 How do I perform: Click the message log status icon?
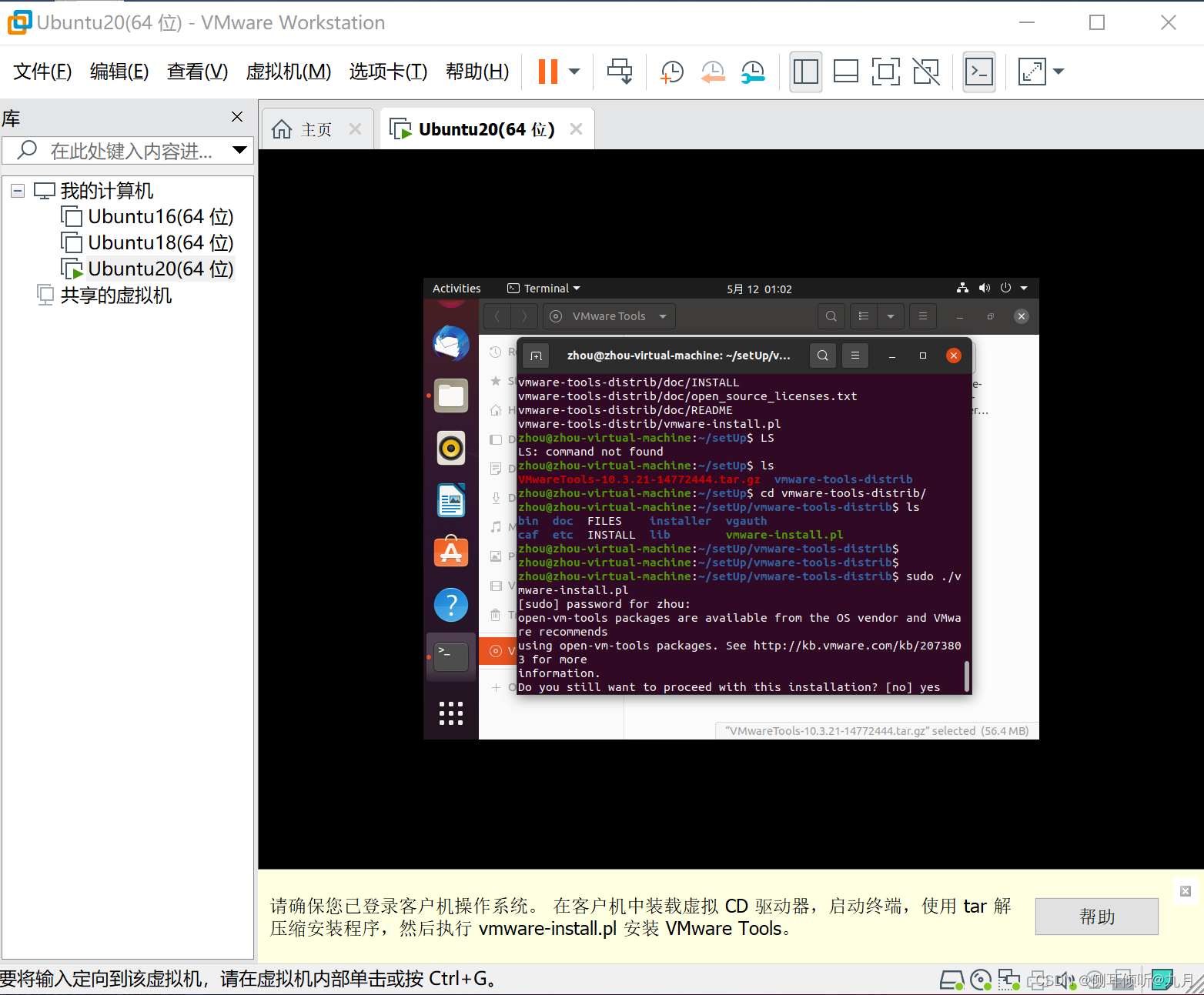[1163, 980]
